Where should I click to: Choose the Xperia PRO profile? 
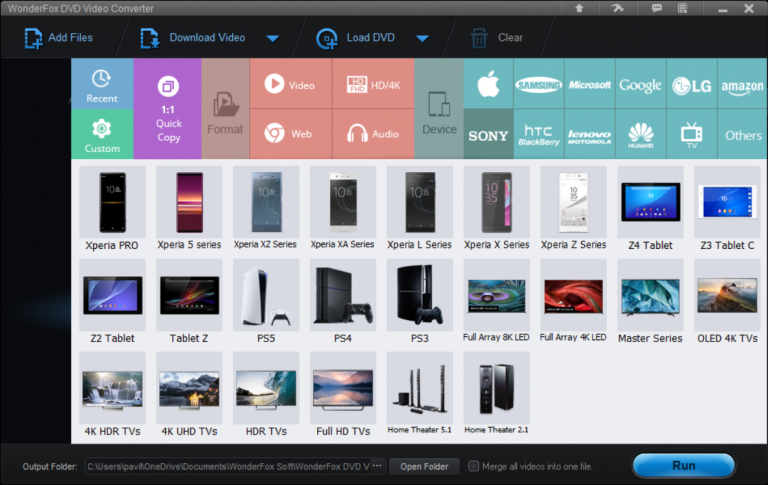click(x=112, y=209)
